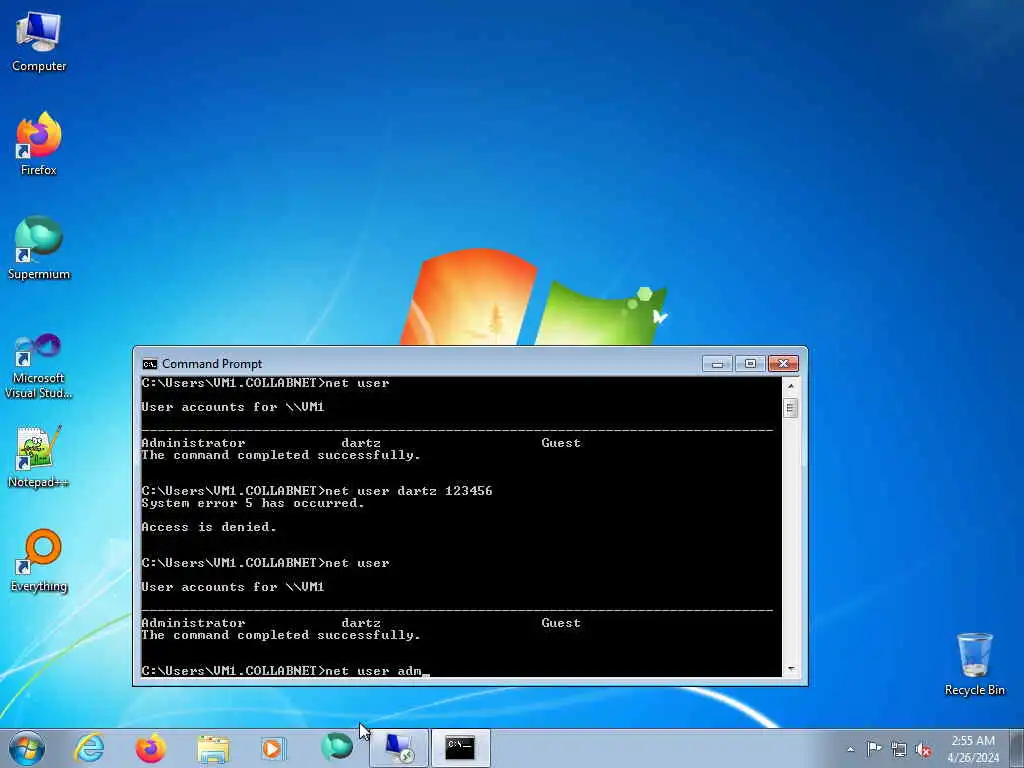1024x768 pixels.
Task: Maximize the Command Prompt window
Action: [x=750, y=364]
